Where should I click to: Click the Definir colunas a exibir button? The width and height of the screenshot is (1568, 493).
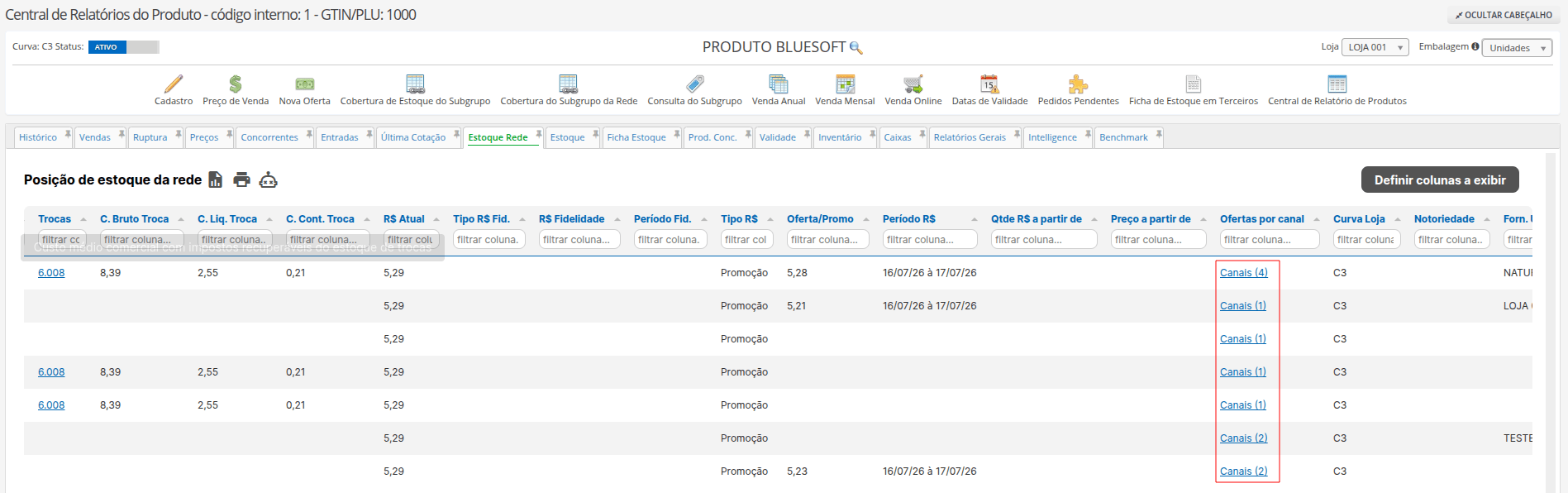[x=1440, y=179]
